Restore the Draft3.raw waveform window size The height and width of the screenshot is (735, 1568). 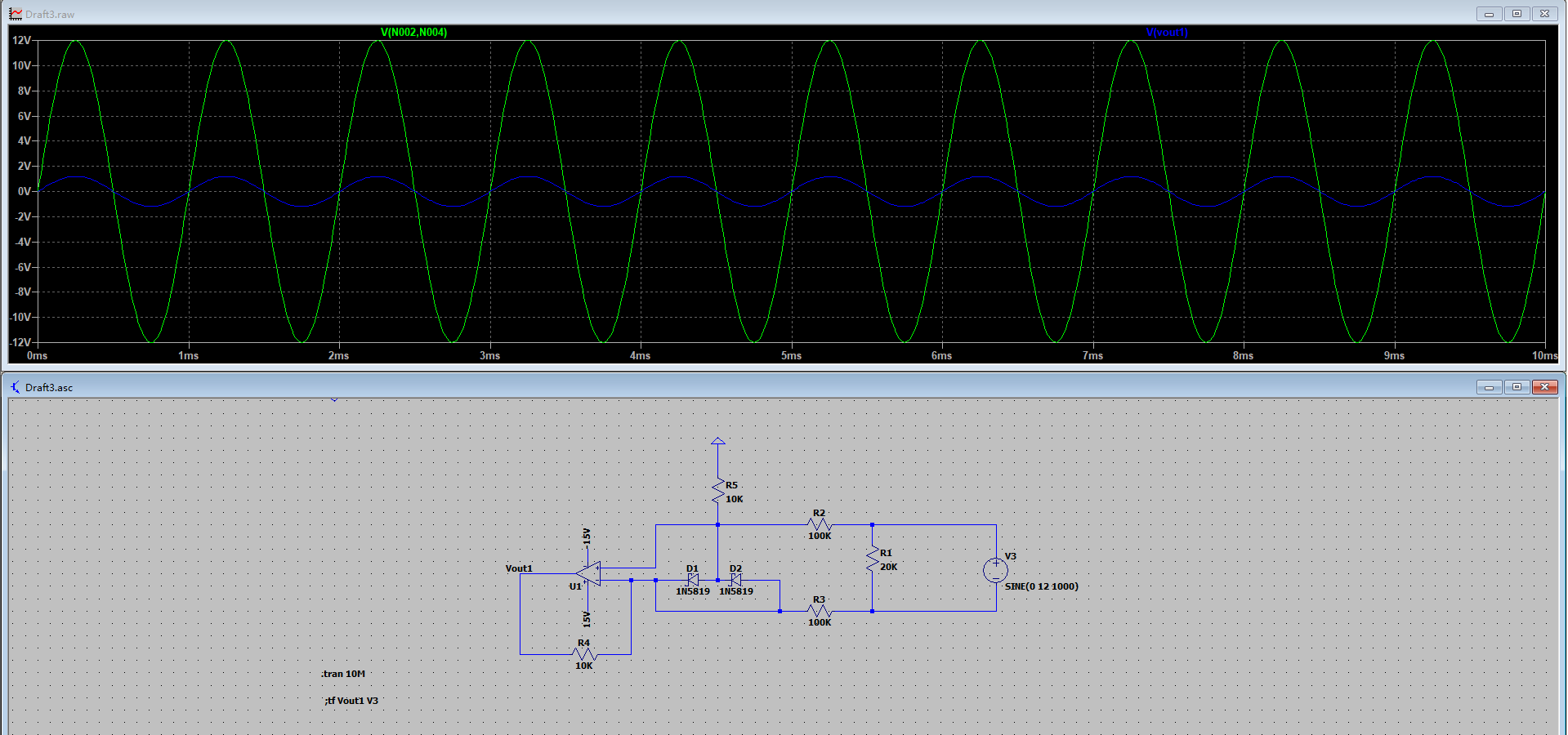(1517, 14)
